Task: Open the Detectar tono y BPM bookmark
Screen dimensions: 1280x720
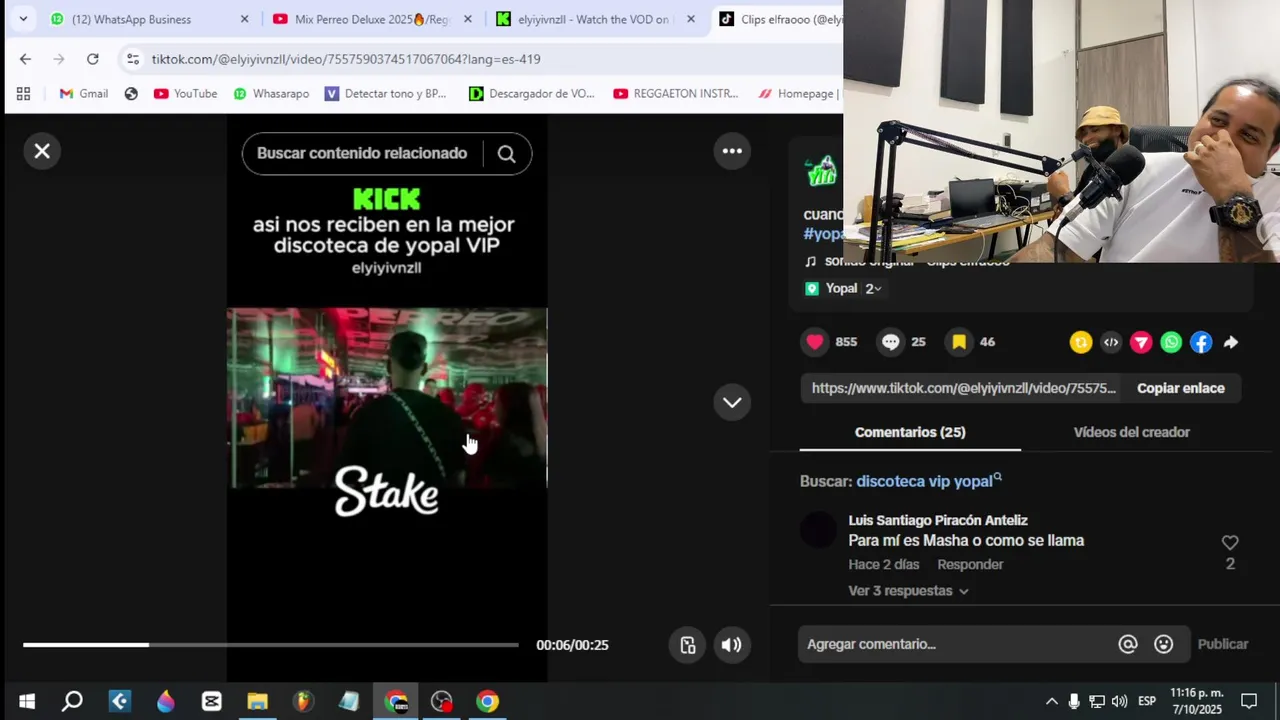Action: tap(385, 93)
